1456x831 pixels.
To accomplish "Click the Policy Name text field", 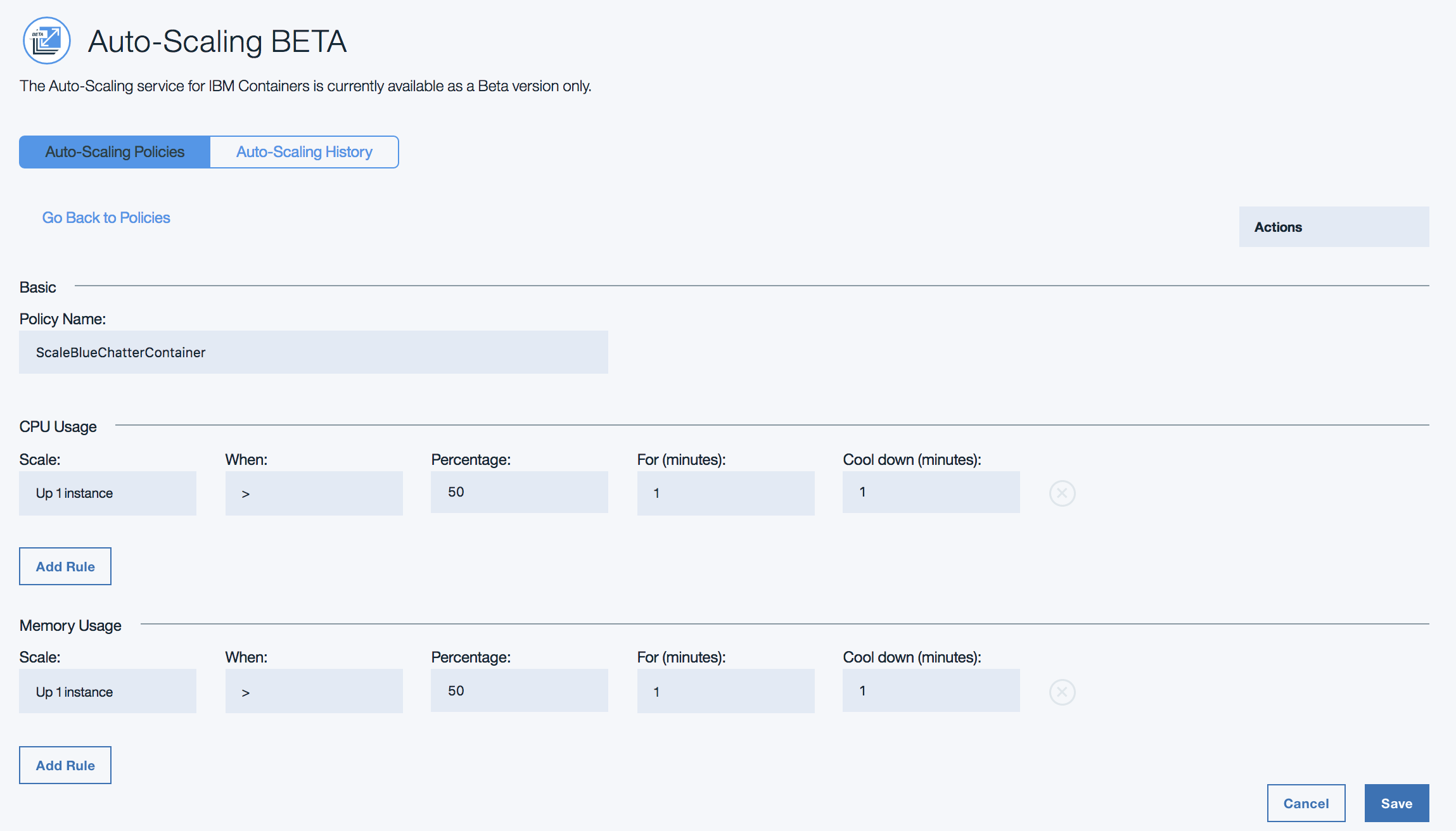I will pyautogui.click(x=314, y=352).
